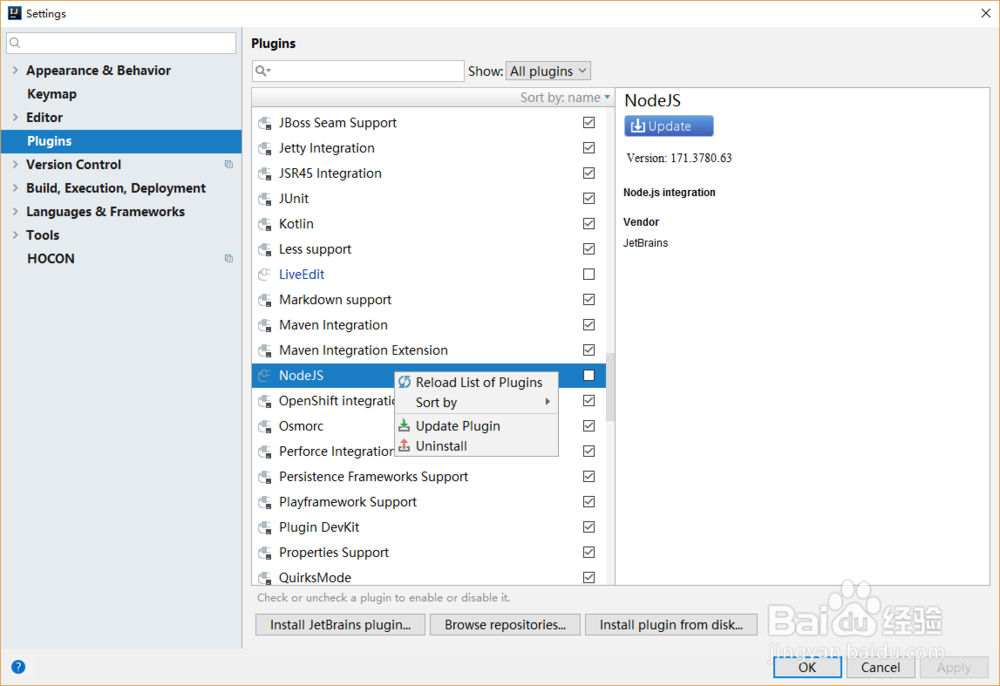Click the Version Control project-level copy icon
Image resolution: width=1000 pixels, height=686 pixels.
pos(229,164)
